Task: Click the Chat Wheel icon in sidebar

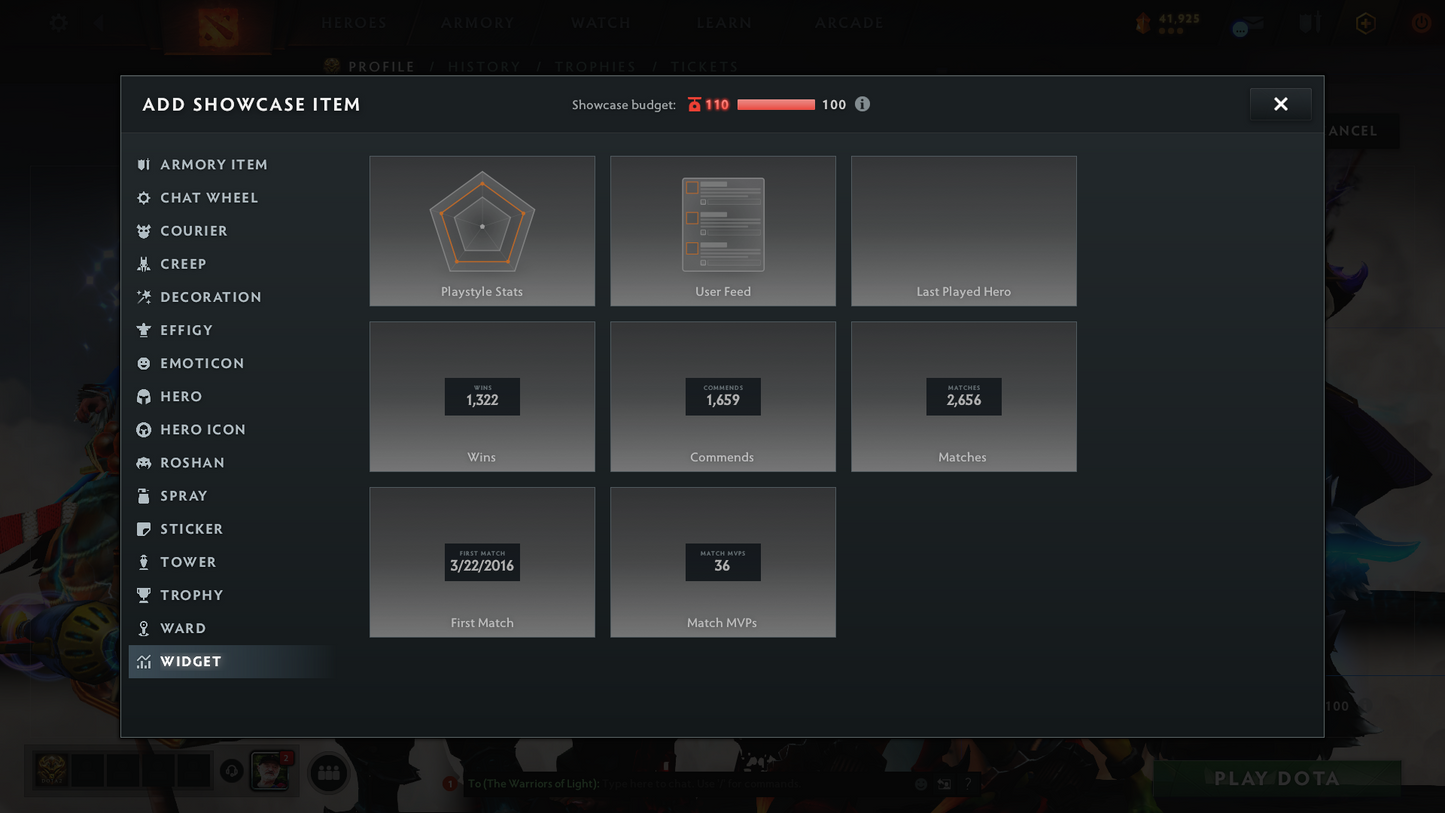Action: click(144, 198)
